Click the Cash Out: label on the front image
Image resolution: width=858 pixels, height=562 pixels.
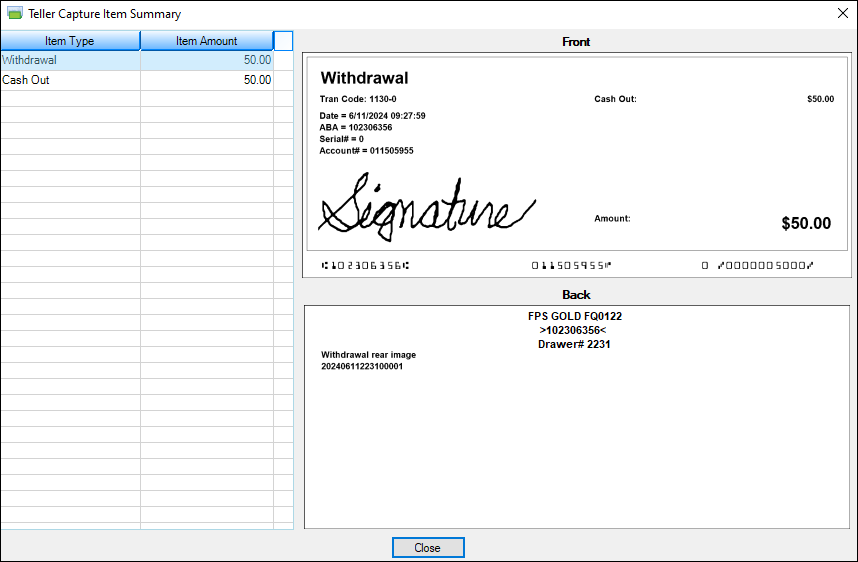(616, 99)
